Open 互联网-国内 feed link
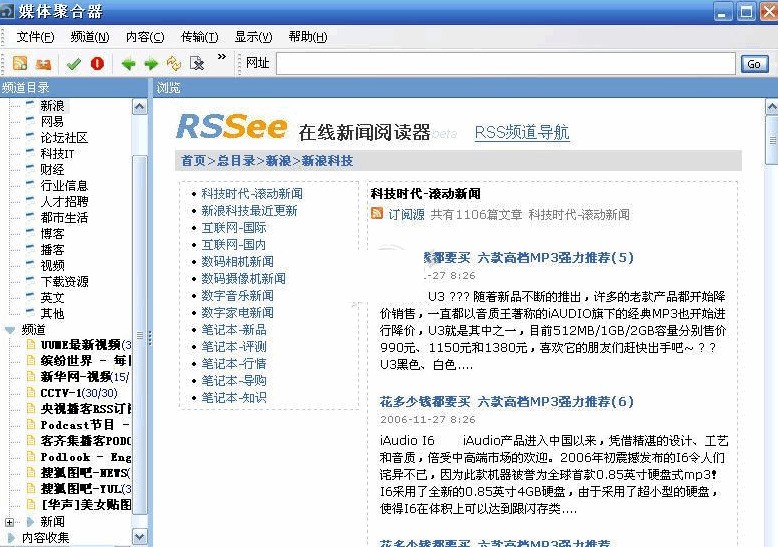 [x=234, y=245]
